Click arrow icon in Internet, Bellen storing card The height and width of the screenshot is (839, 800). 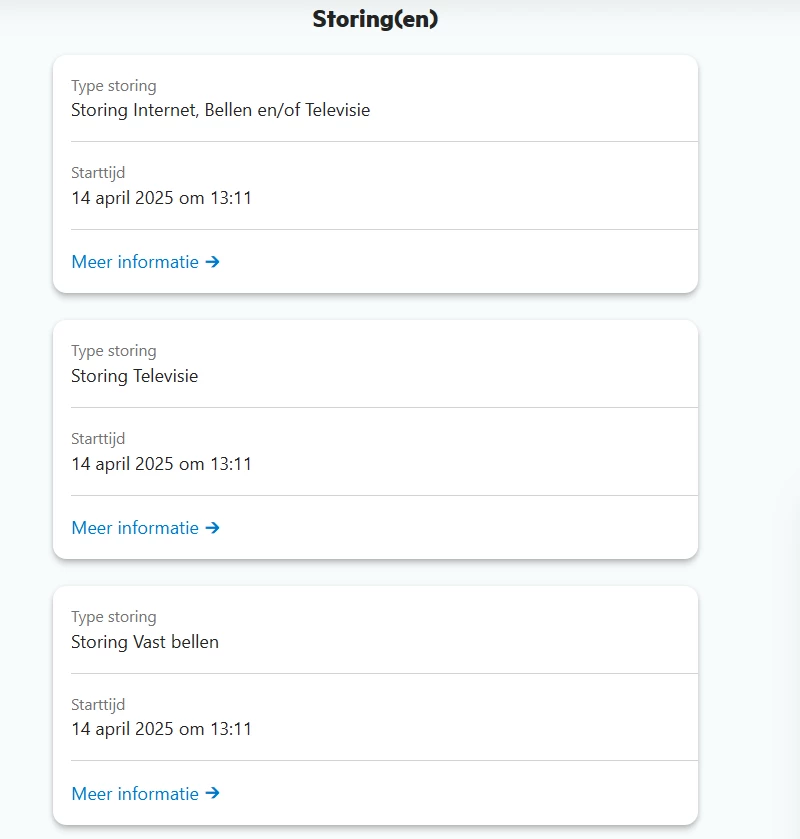(x=212, y=262)
